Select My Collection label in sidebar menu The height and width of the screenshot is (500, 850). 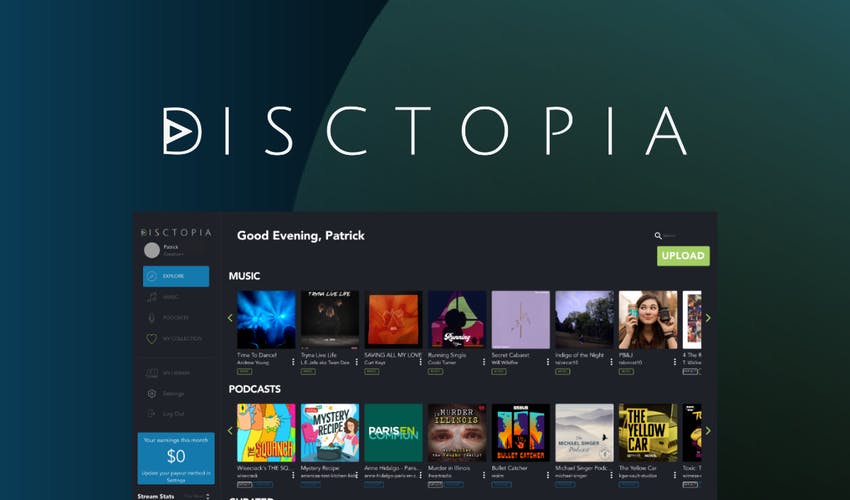[182, 338]
